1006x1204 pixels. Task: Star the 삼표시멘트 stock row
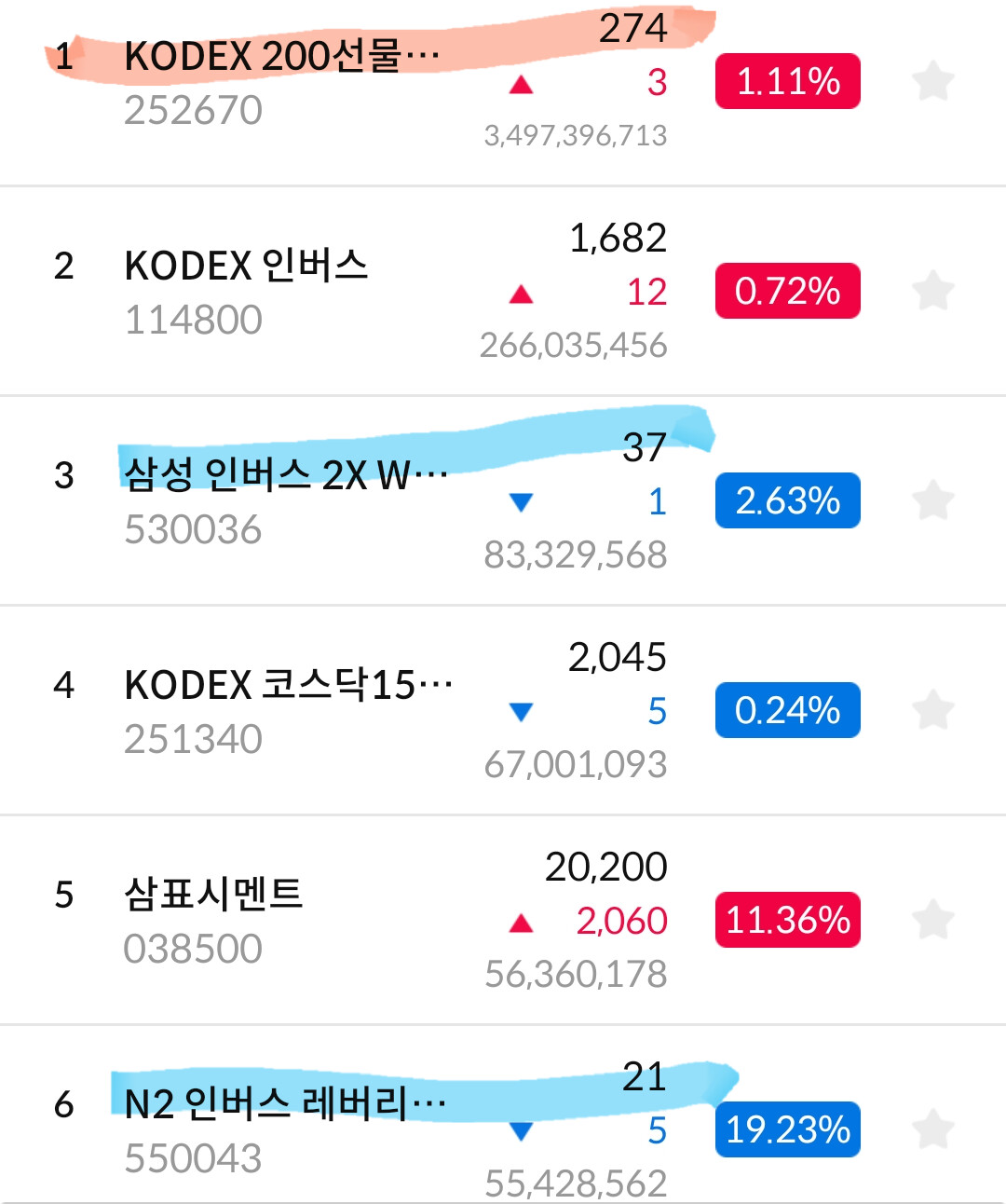click(932, 920)
